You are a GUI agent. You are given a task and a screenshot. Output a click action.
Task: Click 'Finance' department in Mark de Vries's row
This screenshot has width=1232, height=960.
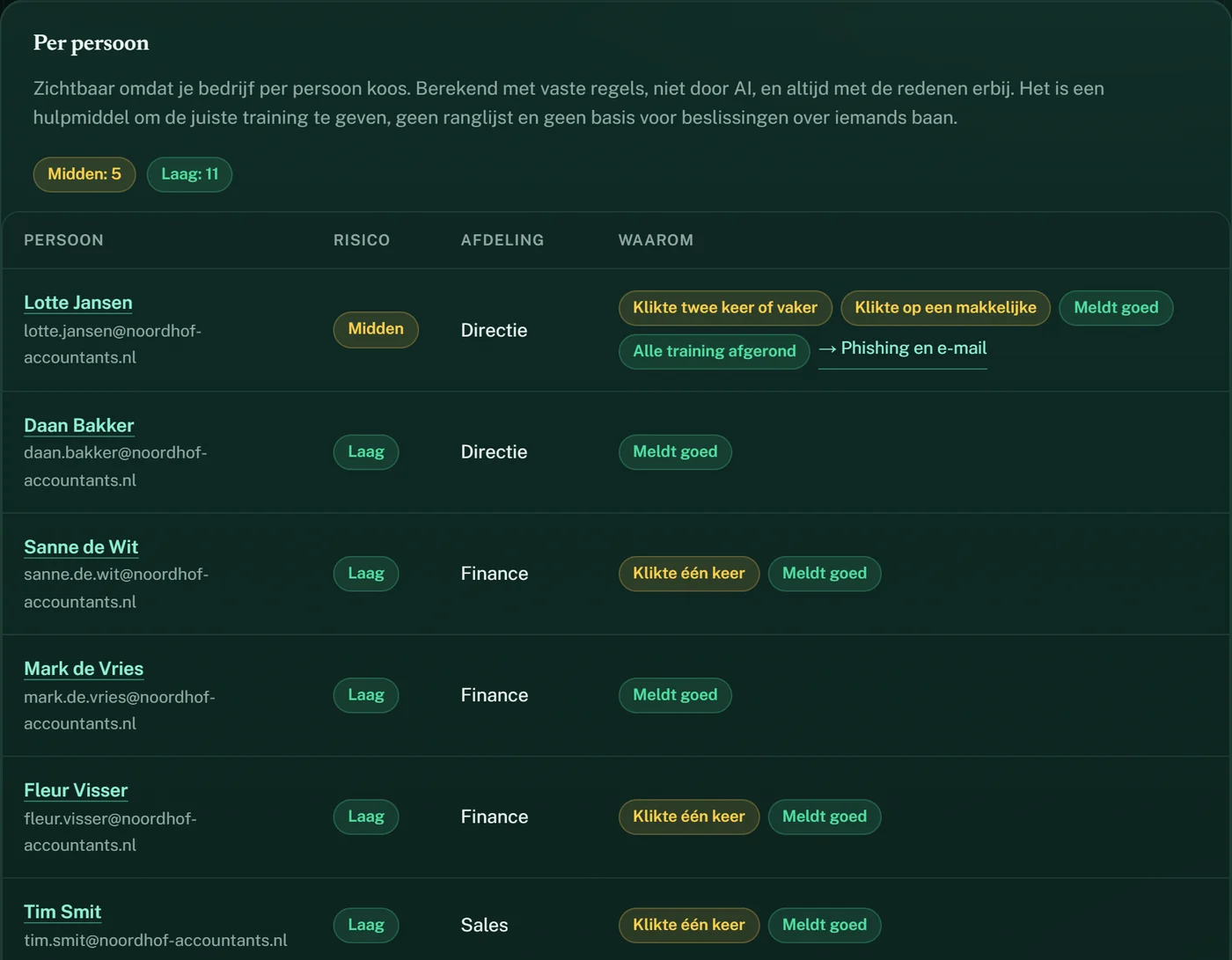coord(495,695)
